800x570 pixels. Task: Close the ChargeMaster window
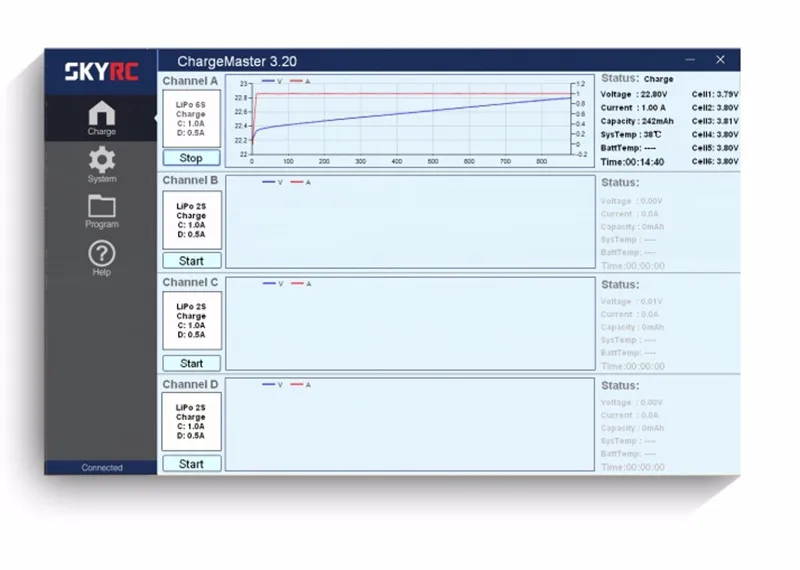tap(720, 60)
